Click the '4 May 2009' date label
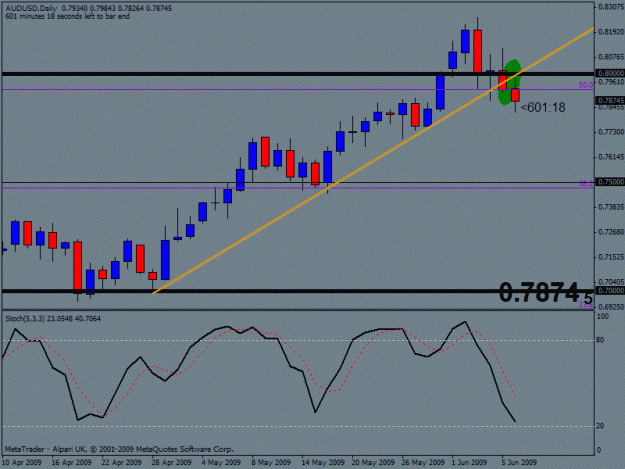Image resolution: width=625 pixels, height=469 pixels. tap(221, 463)
